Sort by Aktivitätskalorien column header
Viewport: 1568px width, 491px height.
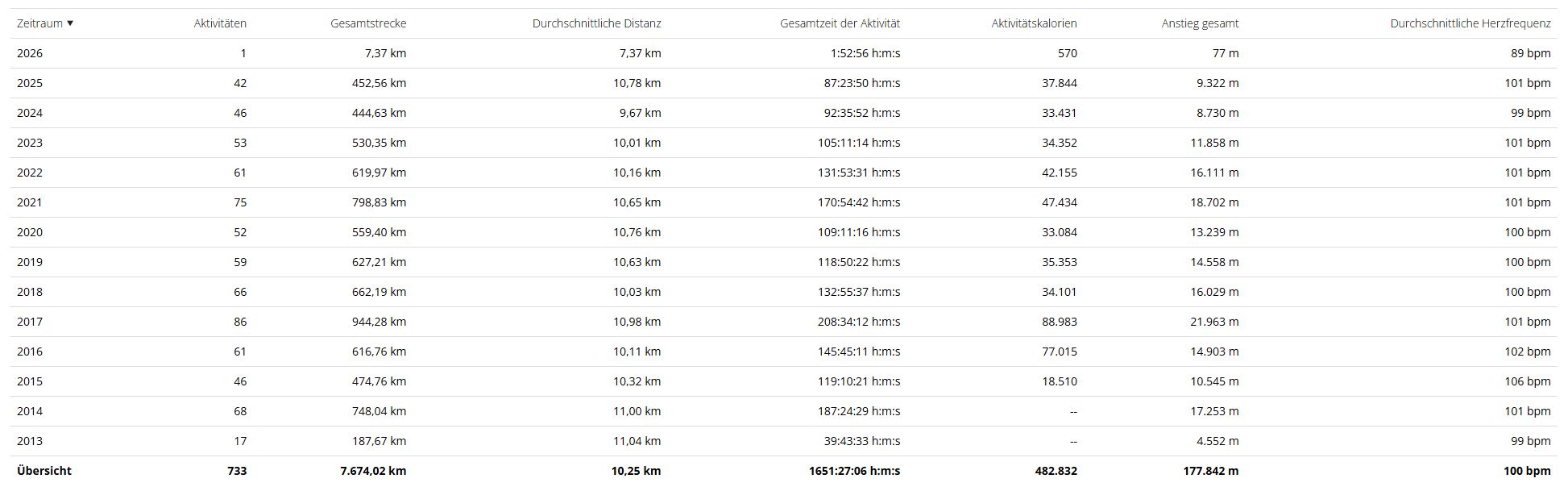[x=1034, y=23]
